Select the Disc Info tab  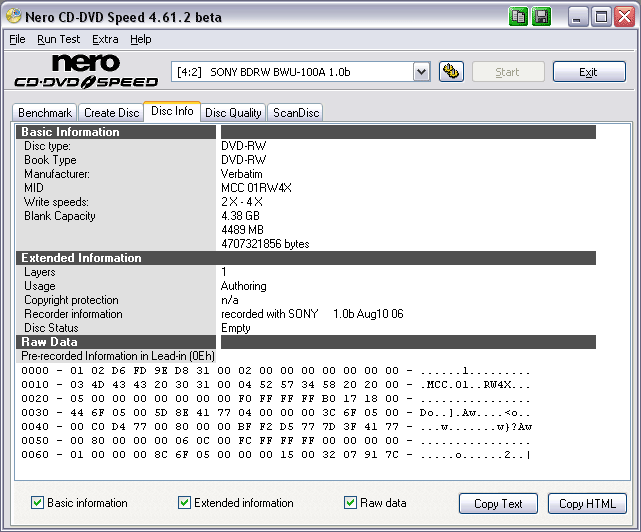[172, 111]
